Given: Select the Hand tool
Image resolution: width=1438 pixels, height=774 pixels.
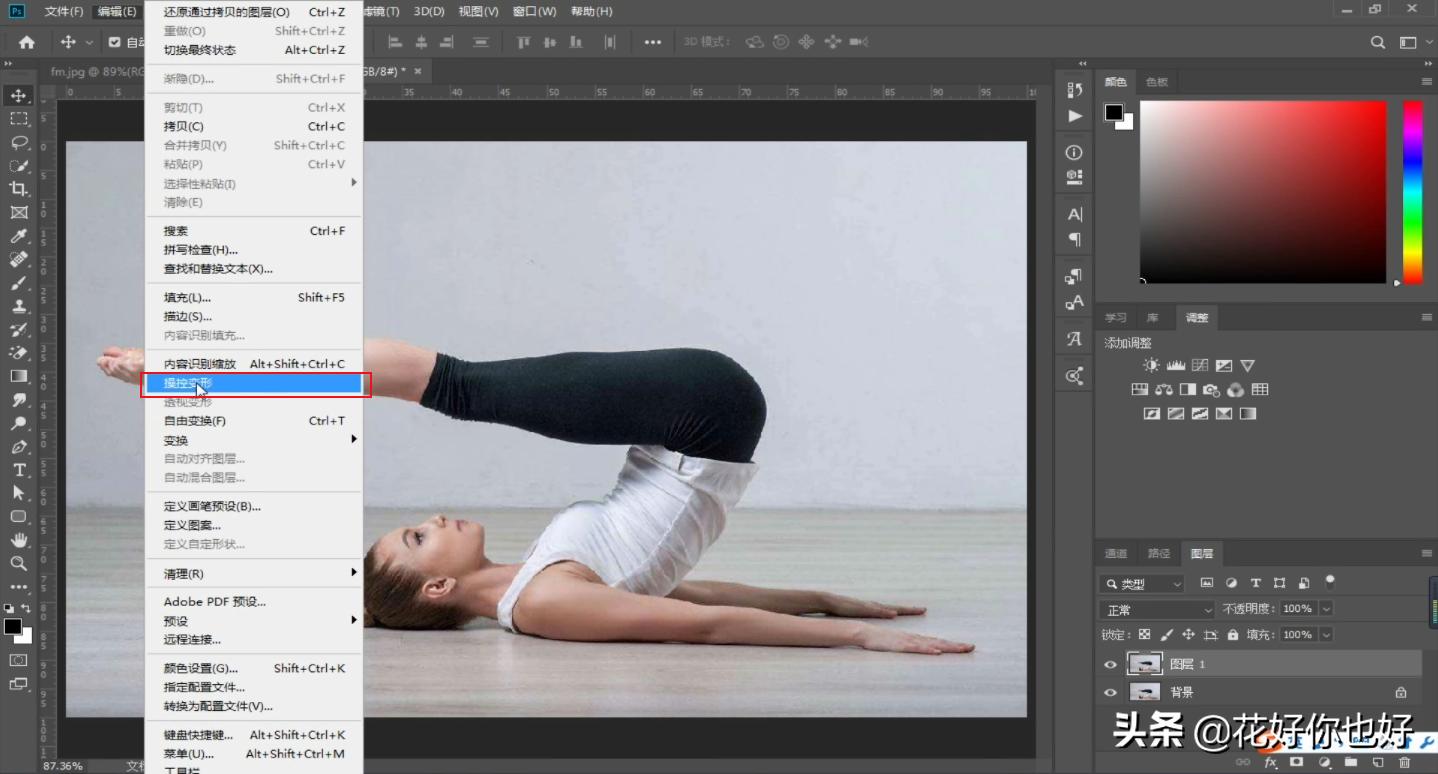Looking at the screenshot, I should (x=18, y=540).
